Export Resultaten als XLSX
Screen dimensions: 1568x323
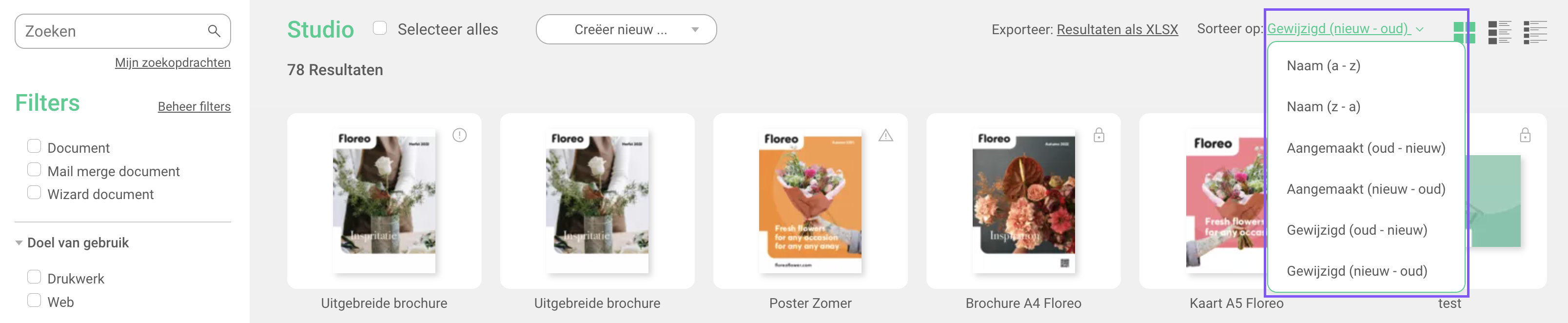tap(1117, 29)
